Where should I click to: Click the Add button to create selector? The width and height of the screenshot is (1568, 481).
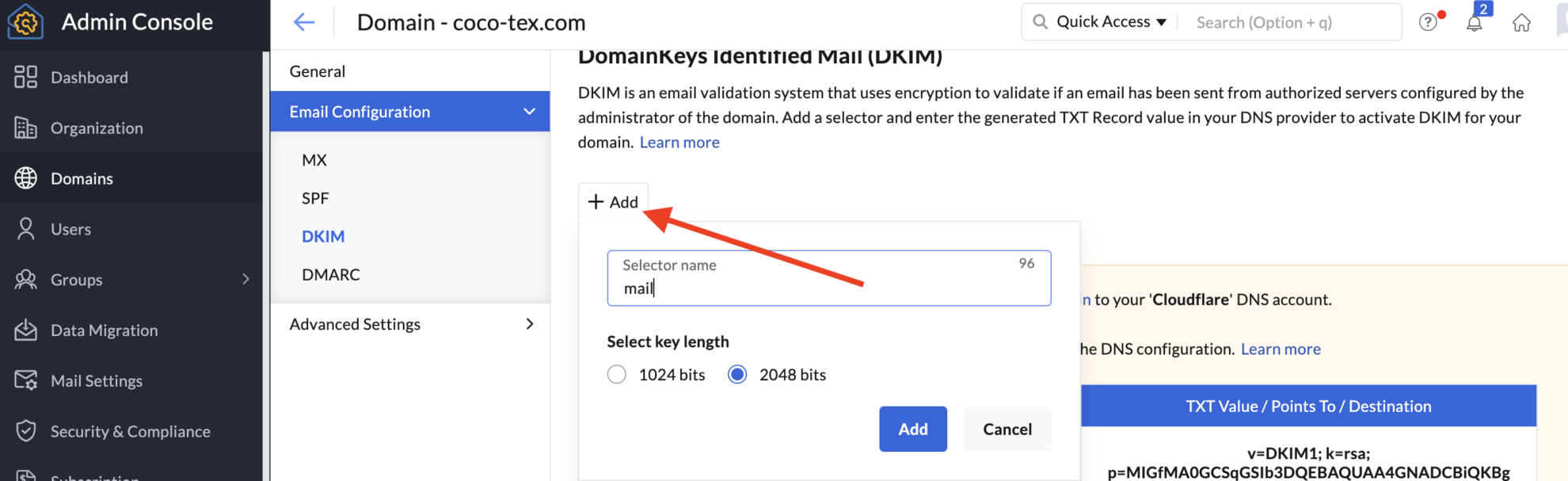(912, 429)
